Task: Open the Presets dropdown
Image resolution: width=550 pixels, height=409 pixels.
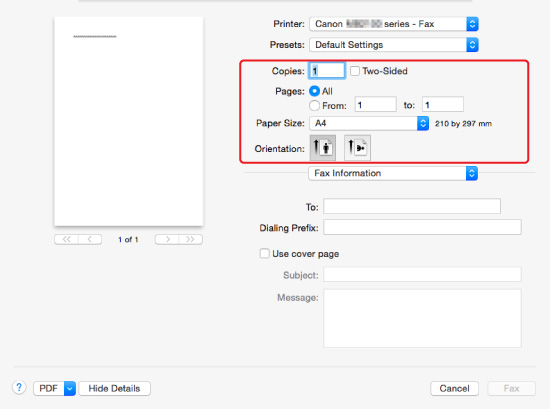Action: click(394, 45)
